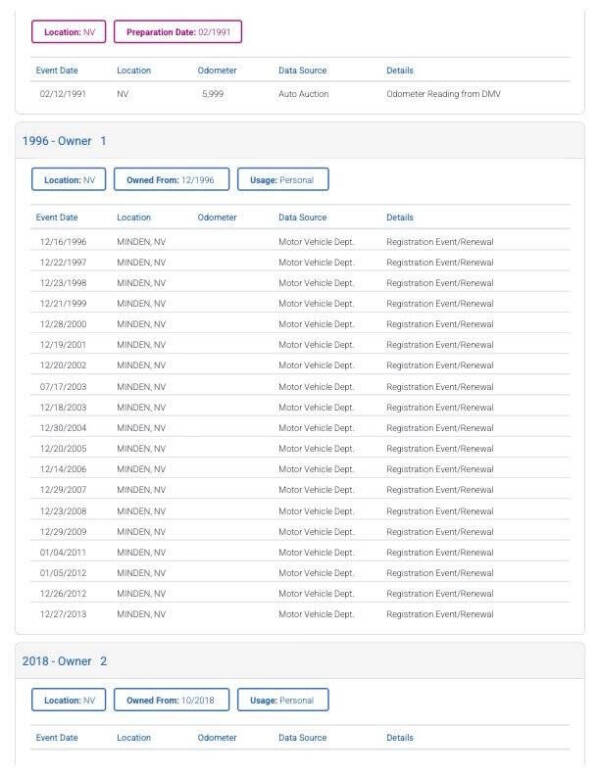Image resolution: width=600 pixels, height=776 pixels.
Task: Click the Usage: Personal badge under Owner 2
Action: point(283,700)
